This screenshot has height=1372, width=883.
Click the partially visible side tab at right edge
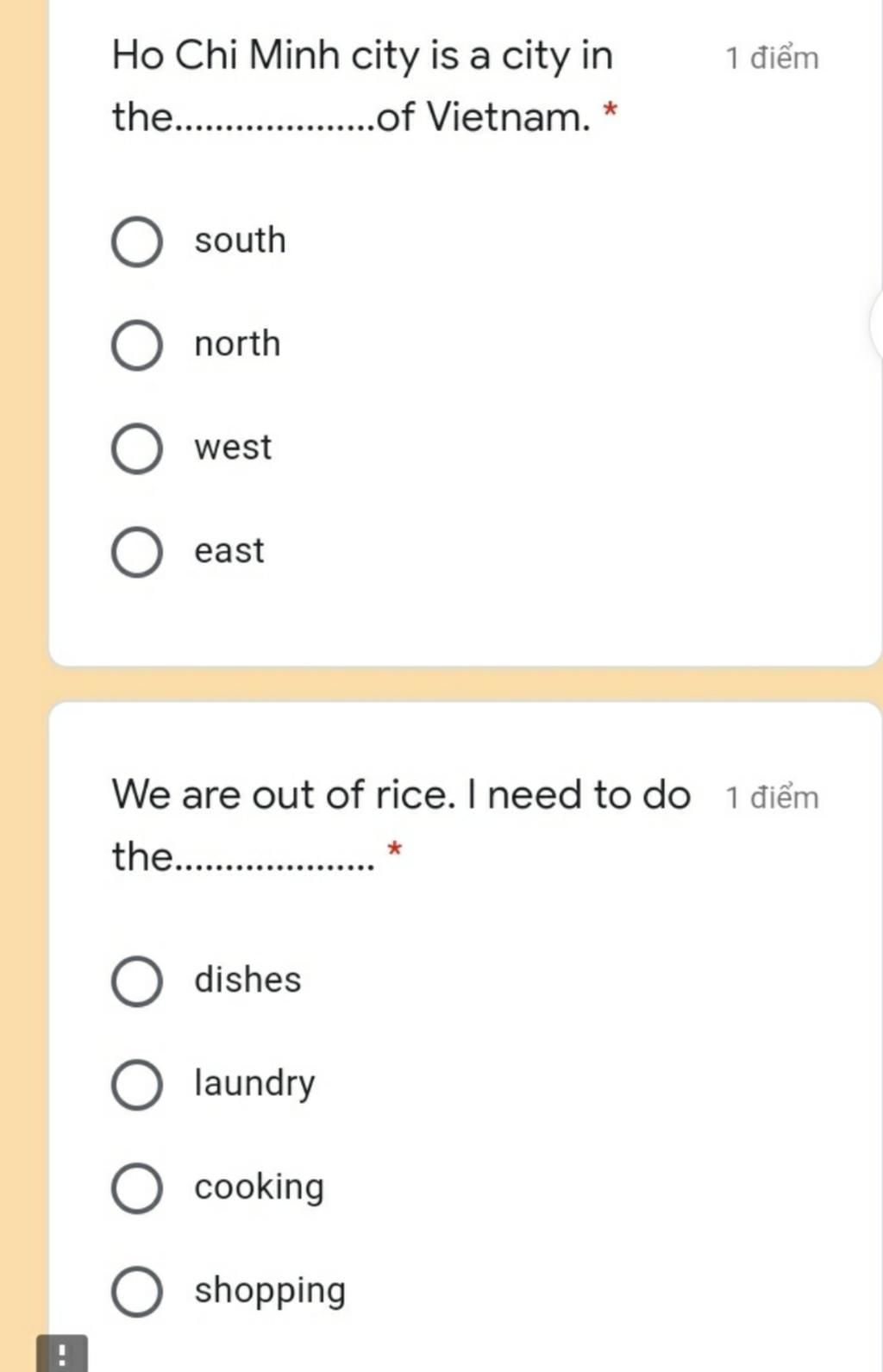tap(876, 325)
